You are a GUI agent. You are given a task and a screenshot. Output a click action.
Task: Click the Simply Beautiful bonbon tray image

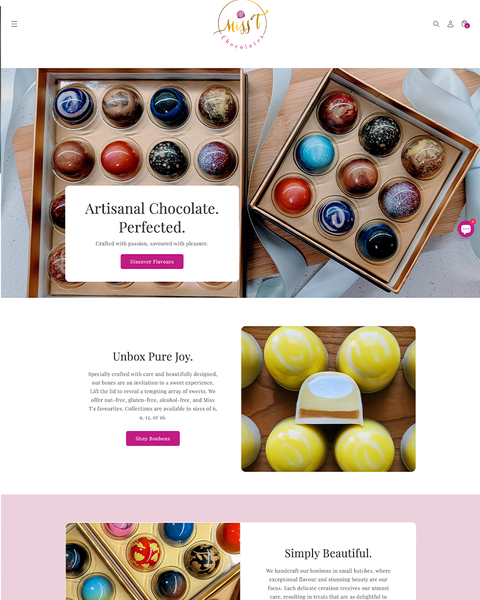153,561
